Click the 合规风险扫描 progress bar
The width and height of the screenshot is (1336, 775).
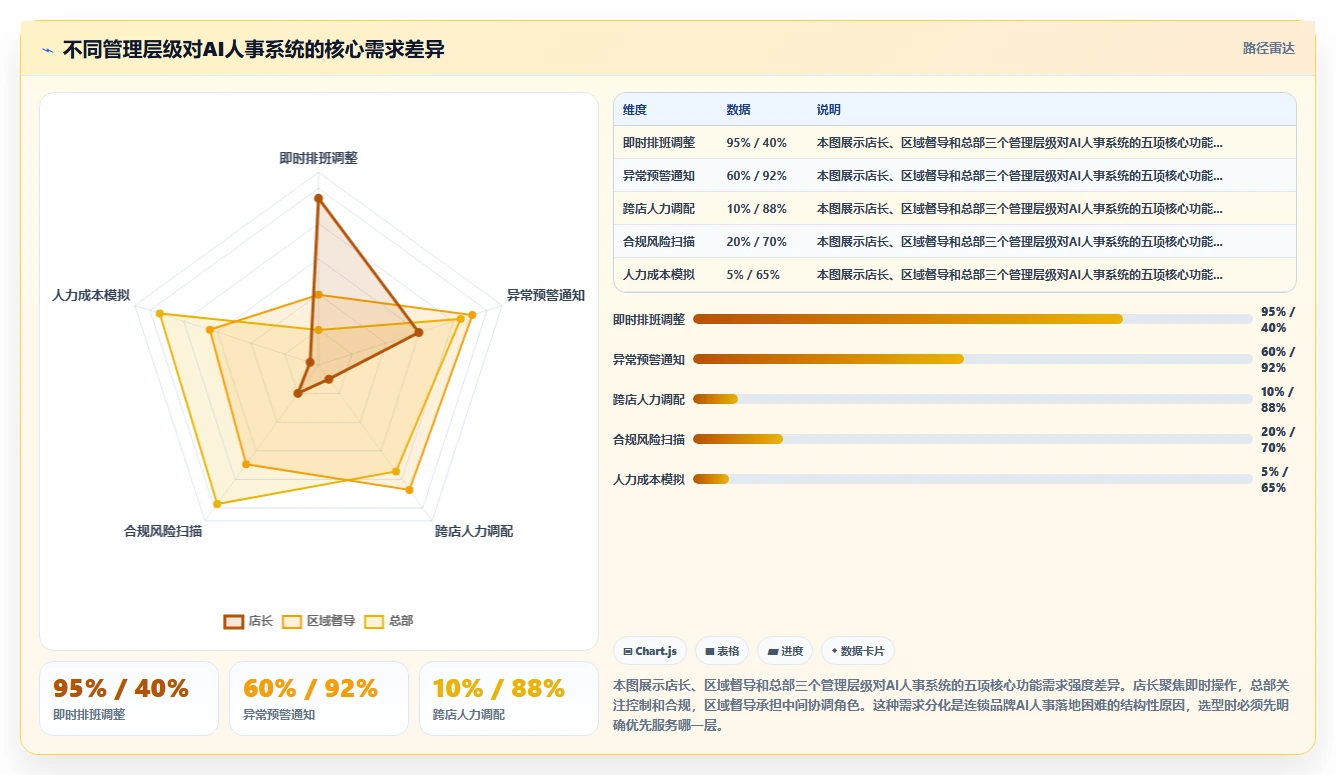click(x=973, y=439)
